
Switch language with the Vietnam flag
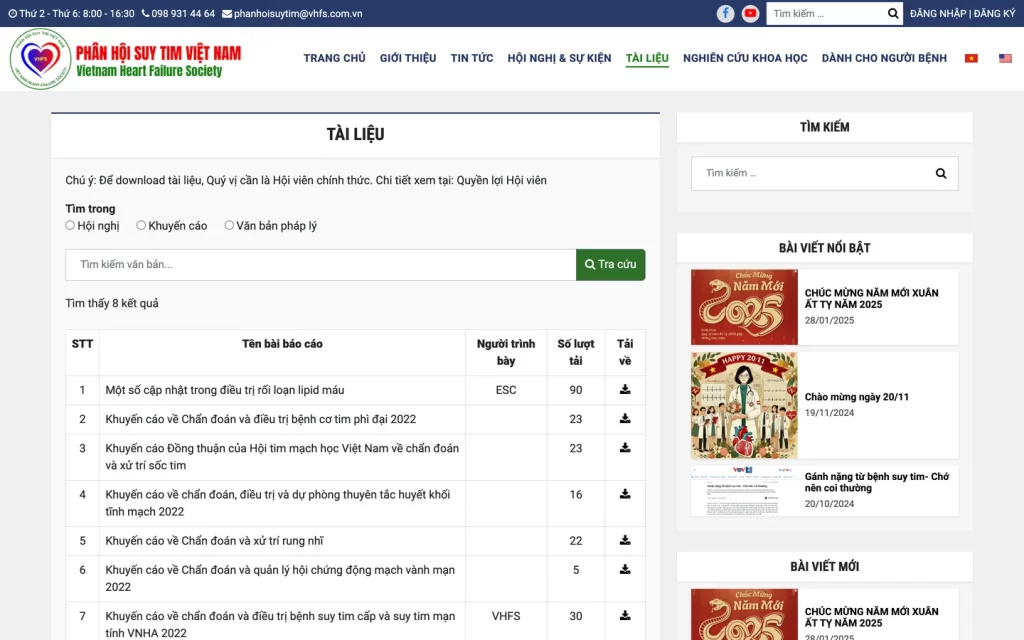(971, 58)
